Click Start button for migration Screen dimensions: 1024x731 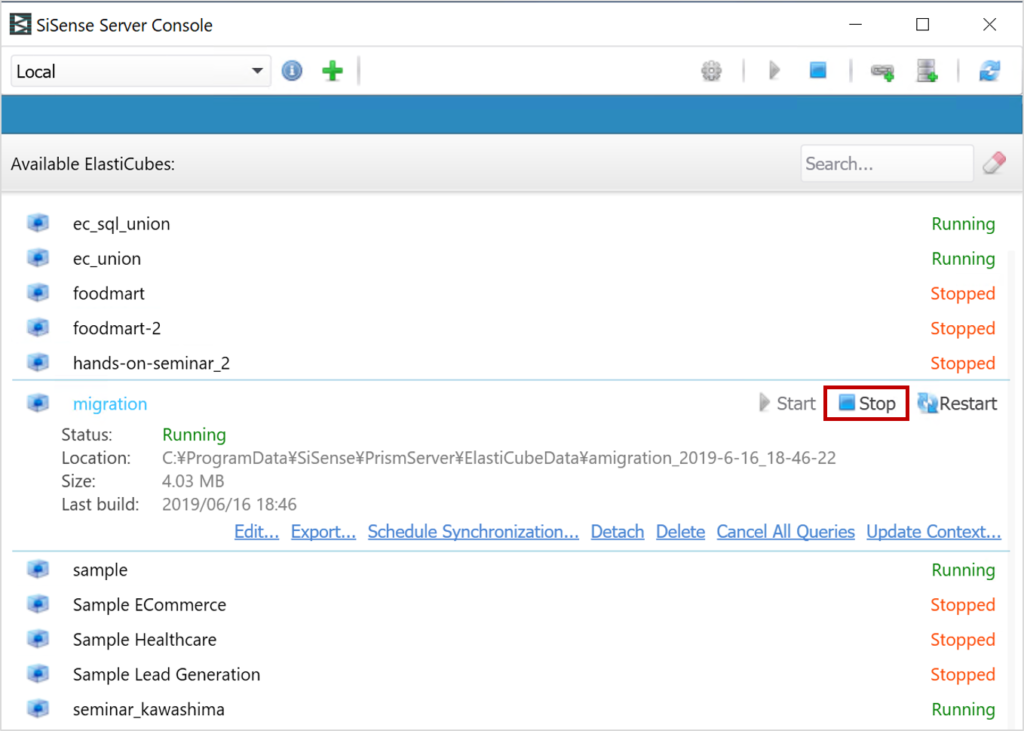click(x=787, y=403)
